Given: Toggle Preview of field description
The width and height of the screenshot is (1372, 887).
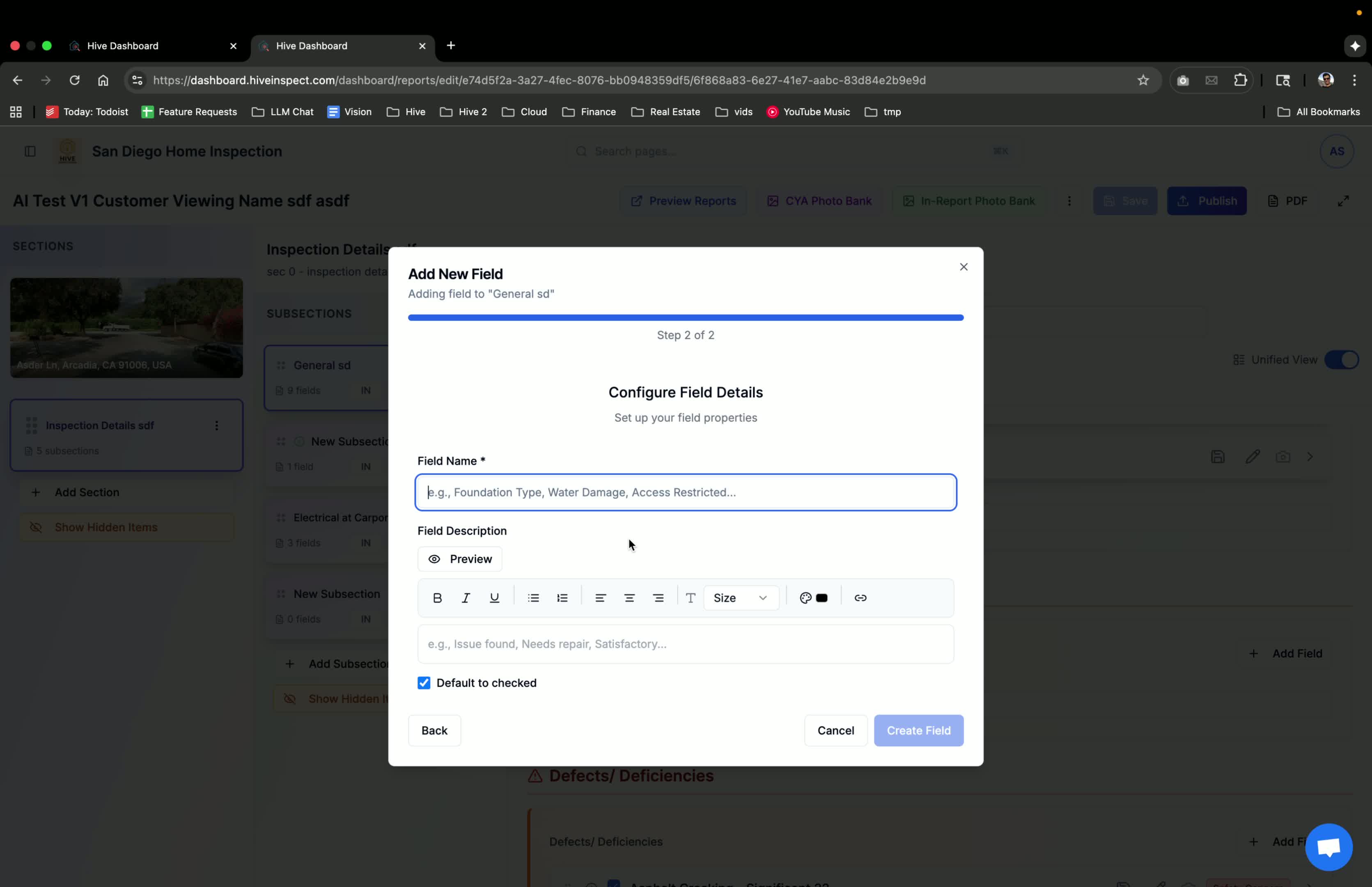Looking at the screenshot, I should 459,559.
